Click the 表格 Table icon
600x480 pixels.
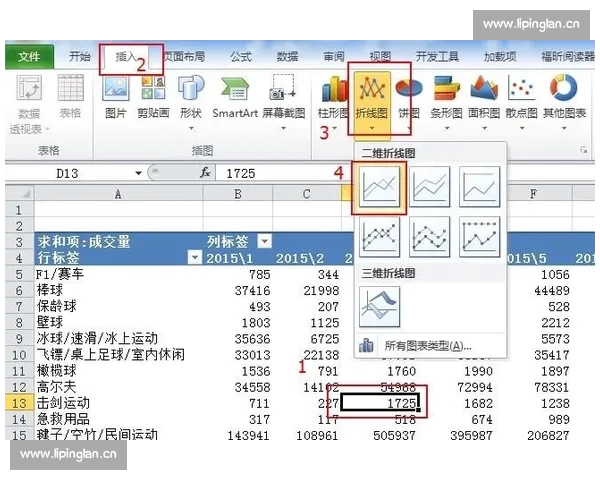70,88
